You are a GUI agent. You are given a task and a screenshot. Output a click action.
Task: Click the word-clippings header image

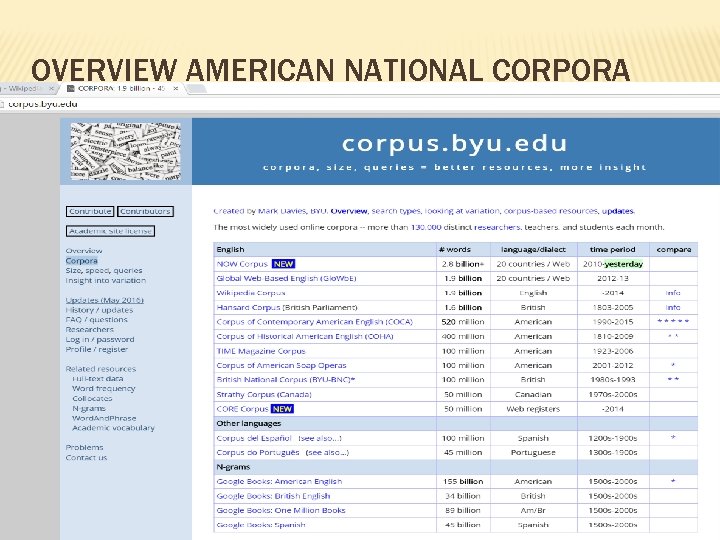click(126, 151)
